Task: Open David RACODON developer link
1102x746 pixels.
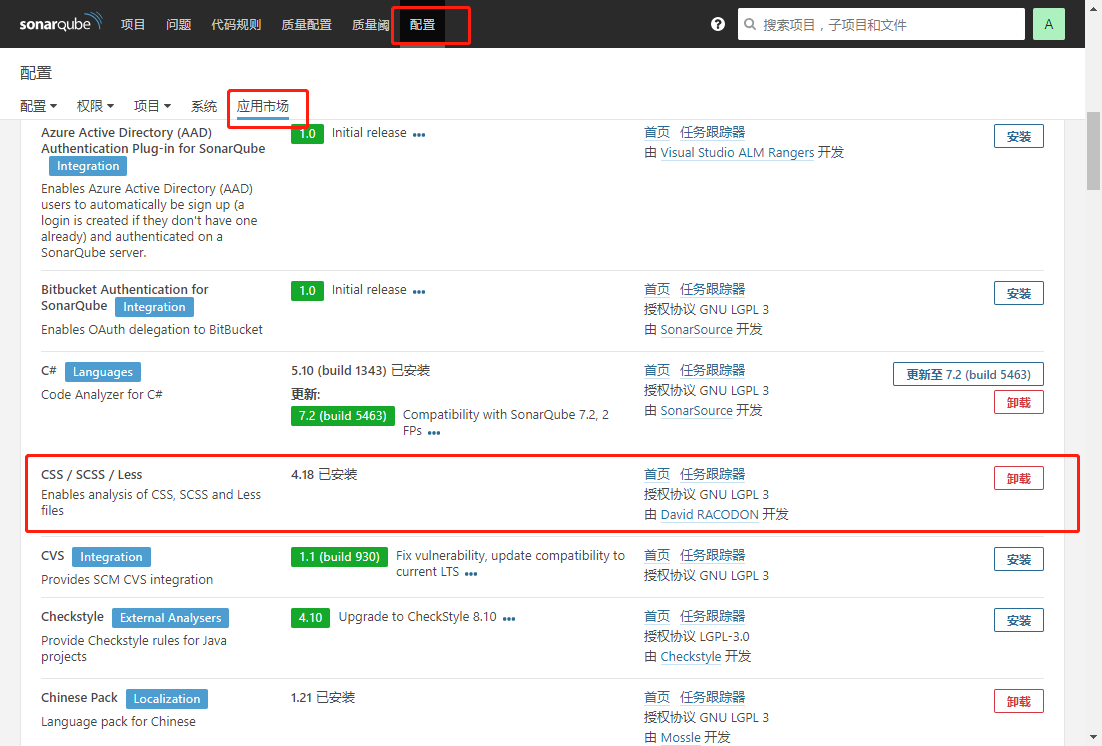Action: click(x=709, y=515)
